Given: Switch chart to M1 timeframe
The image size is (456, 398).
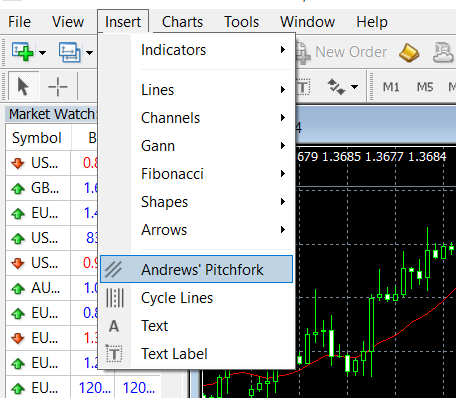Looking at the screenshot, I should click(x=391, y=87).
